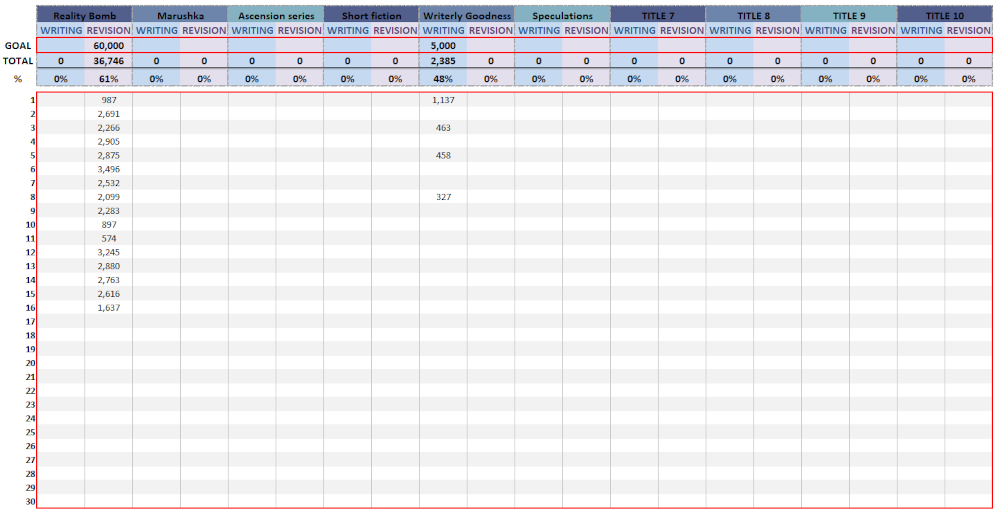Click the 1,637 entry on day 16
The width and height of the screenshot is (1000, 515).
click(x=108, y=308)
